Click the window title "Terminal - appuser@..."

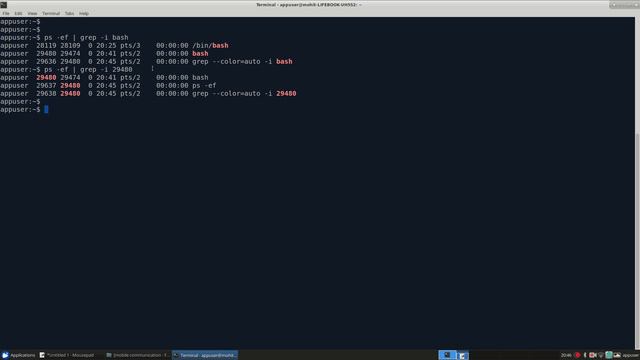pos(309,5)
